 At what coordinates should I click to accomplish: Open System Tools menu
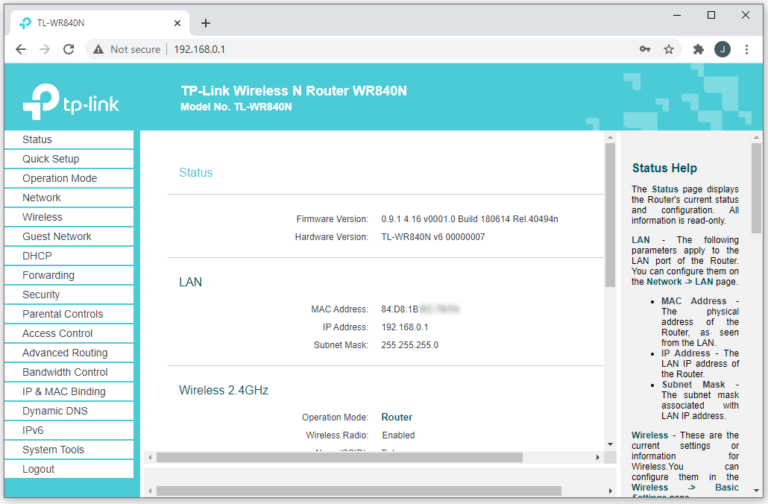pyautogui.click(x=69, y=450)
